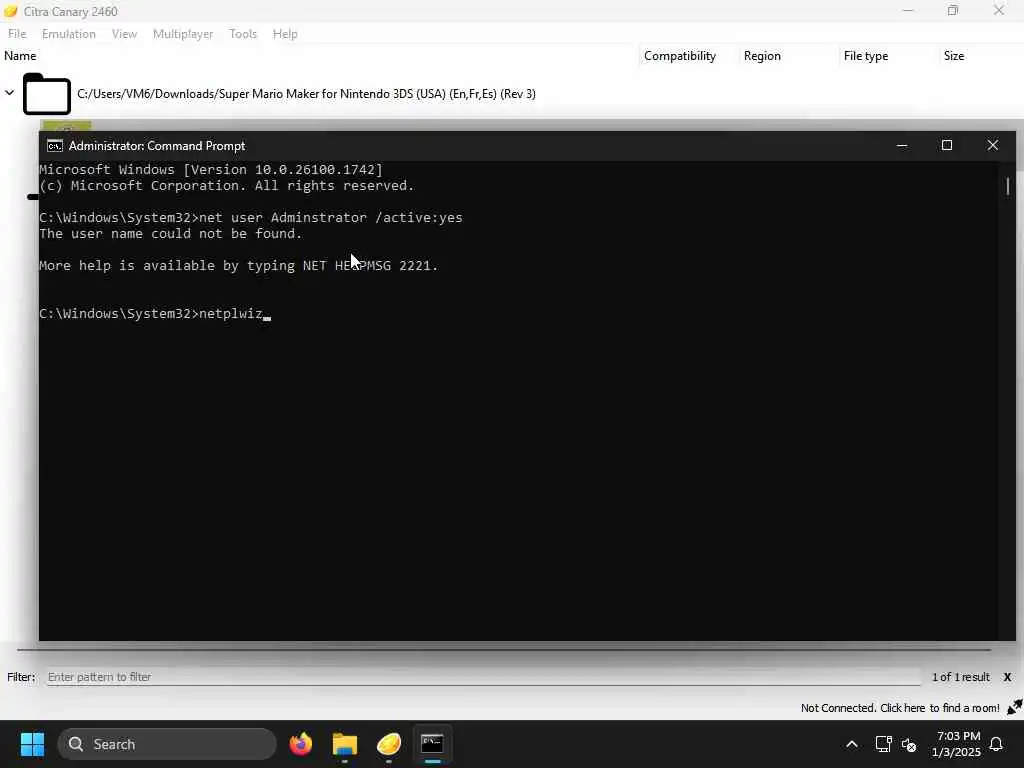Open the Help menu in Citra
The height and width of the screenshot is (768, 1024).
coord(285,34)
